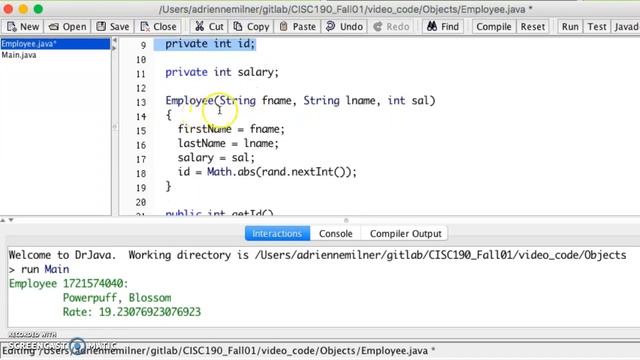This screenshot has width=640, height=360.
Task: Click on 'salary = sal;' line
Action: tap(216, 158)
